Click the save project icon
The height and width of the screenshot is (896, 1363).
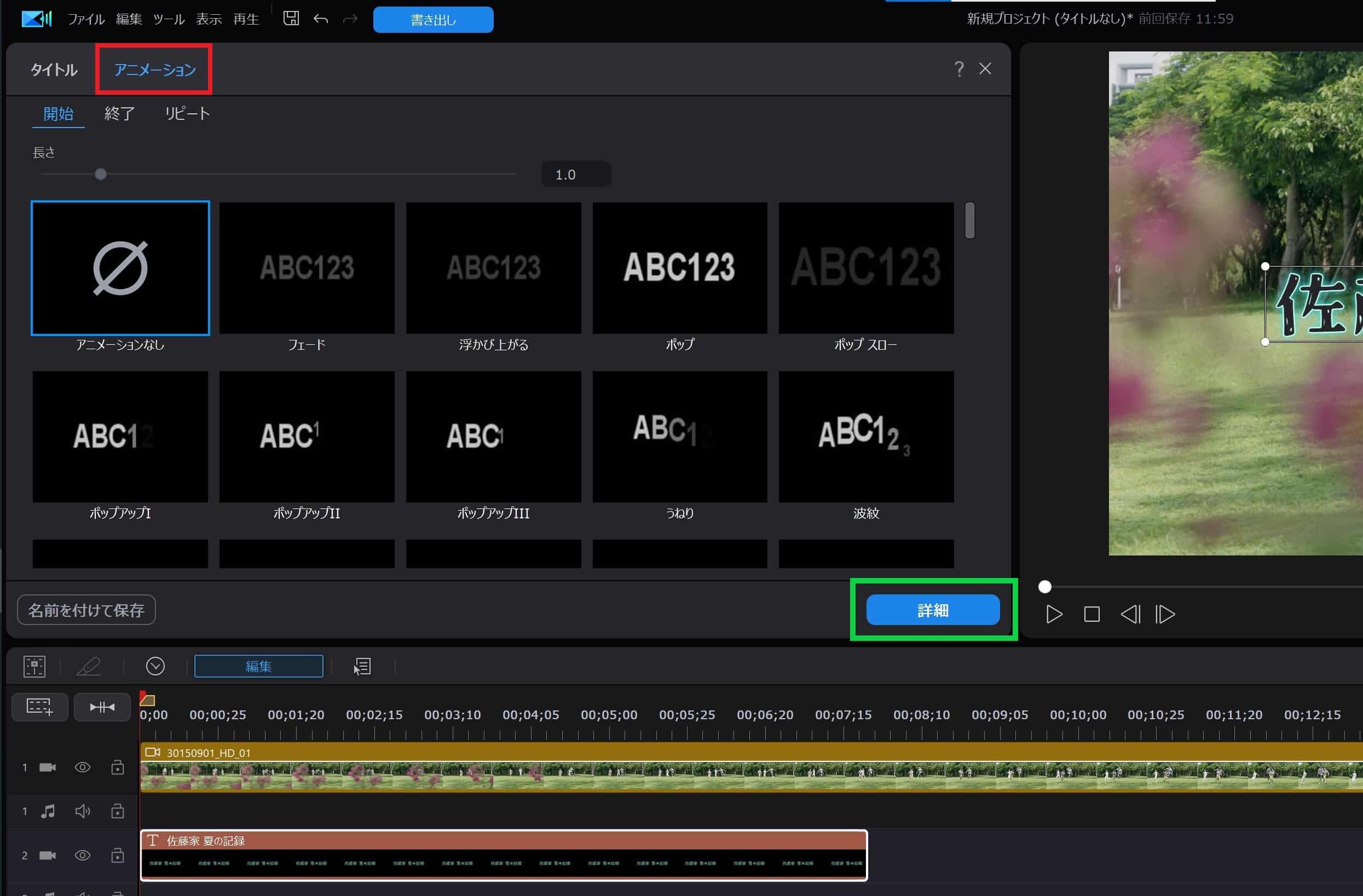(291, 19)
